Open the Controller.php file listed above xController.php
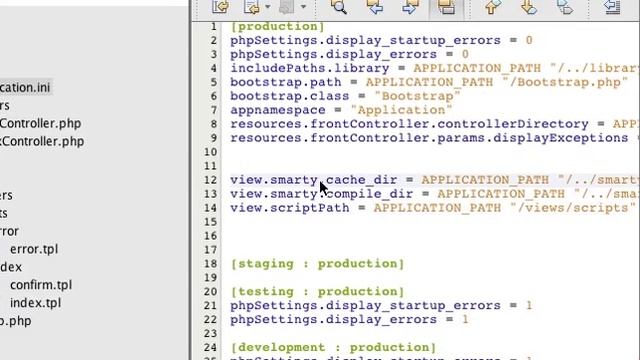The width and height of the screenshot is (640, 360). pyautogui.click(x=40, y=123)
